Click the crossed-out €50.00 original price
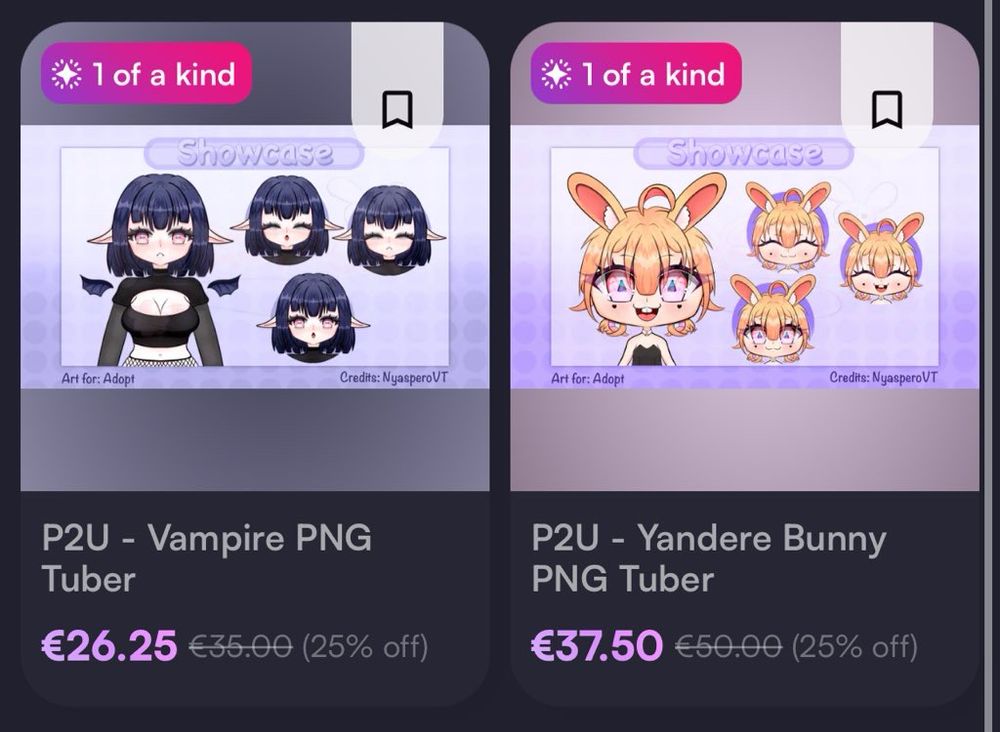 pyautogui.click(x=728, y=646)
